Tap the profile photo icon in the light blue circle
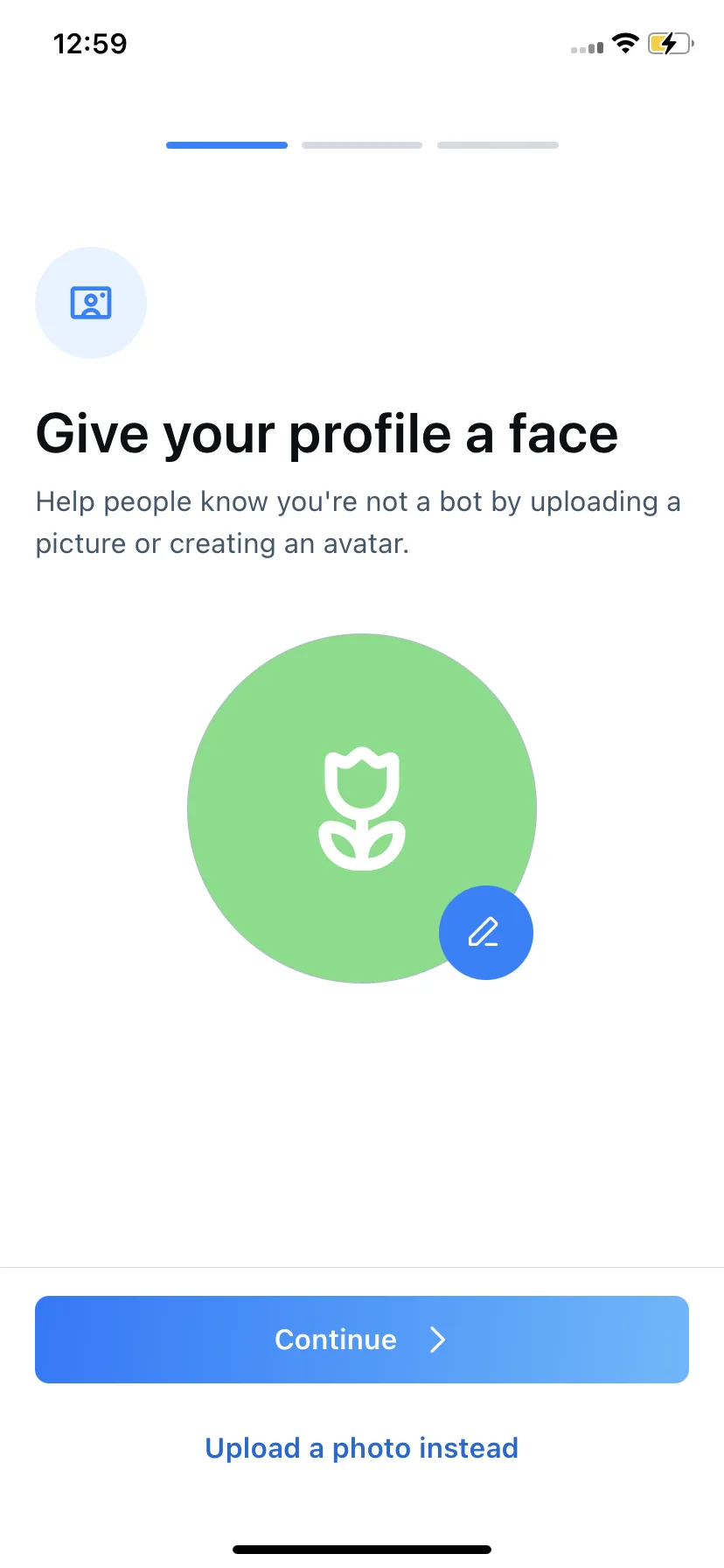Image resolution: width=724 pixels, height=1568 pixels. (91, 303)
